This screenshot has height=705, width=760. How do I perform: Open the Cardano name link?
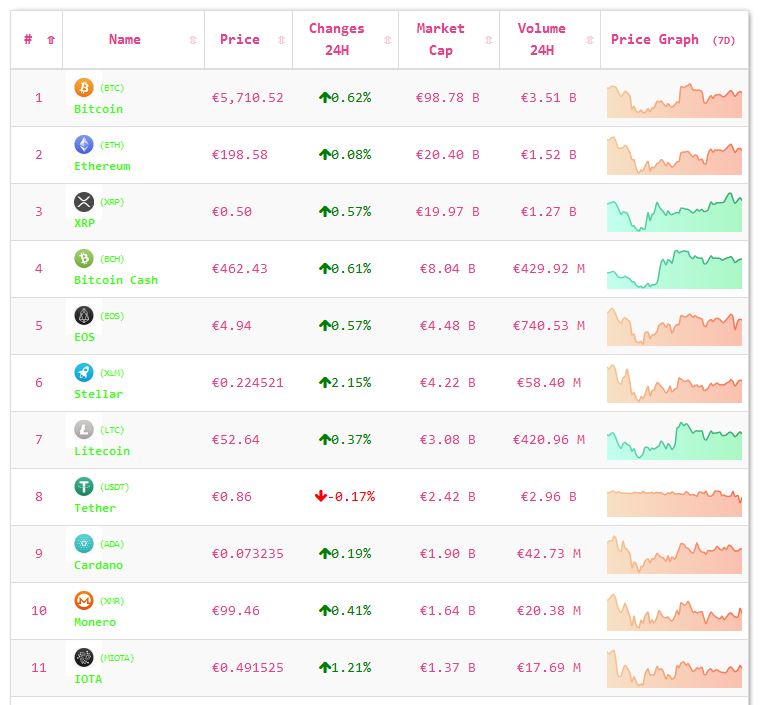click(98, 565)
